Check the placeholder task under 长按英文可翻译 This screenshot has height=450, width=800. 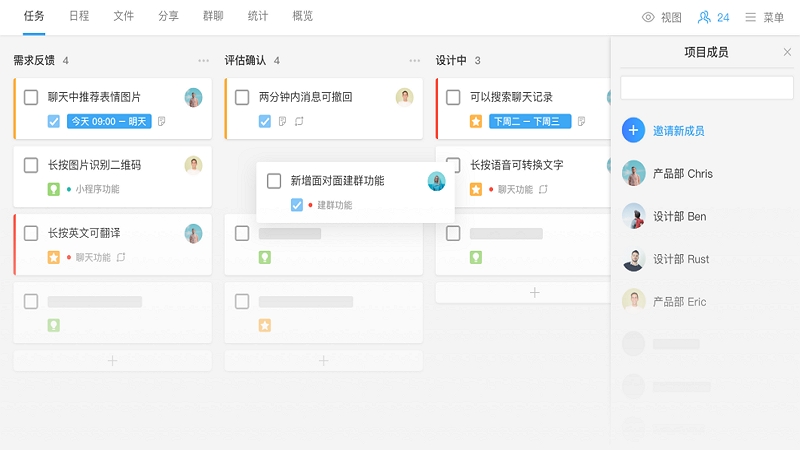[x=31, y=302]
